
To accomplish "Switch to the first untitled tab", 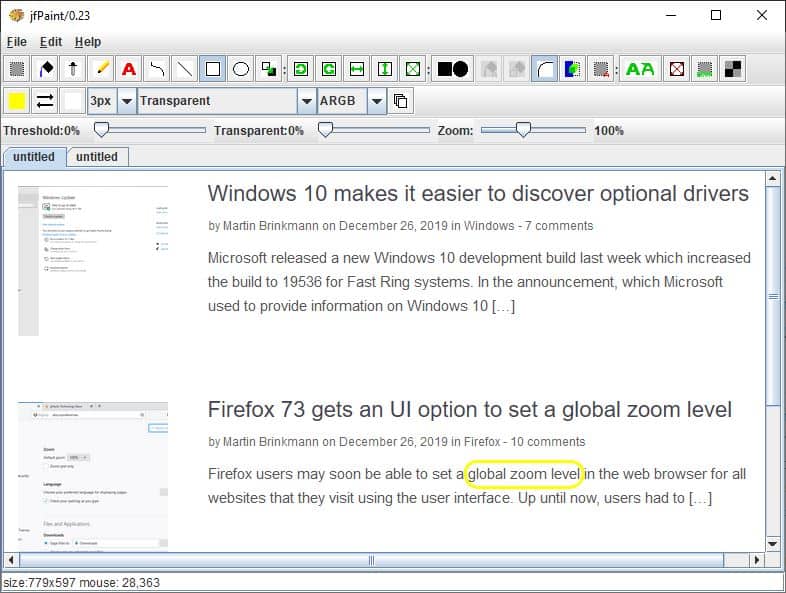I will 34,157.
